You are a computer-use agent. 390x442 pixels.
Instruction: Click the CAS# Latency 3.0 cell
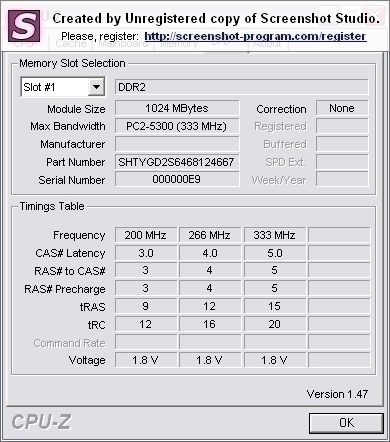pos(146,253)
